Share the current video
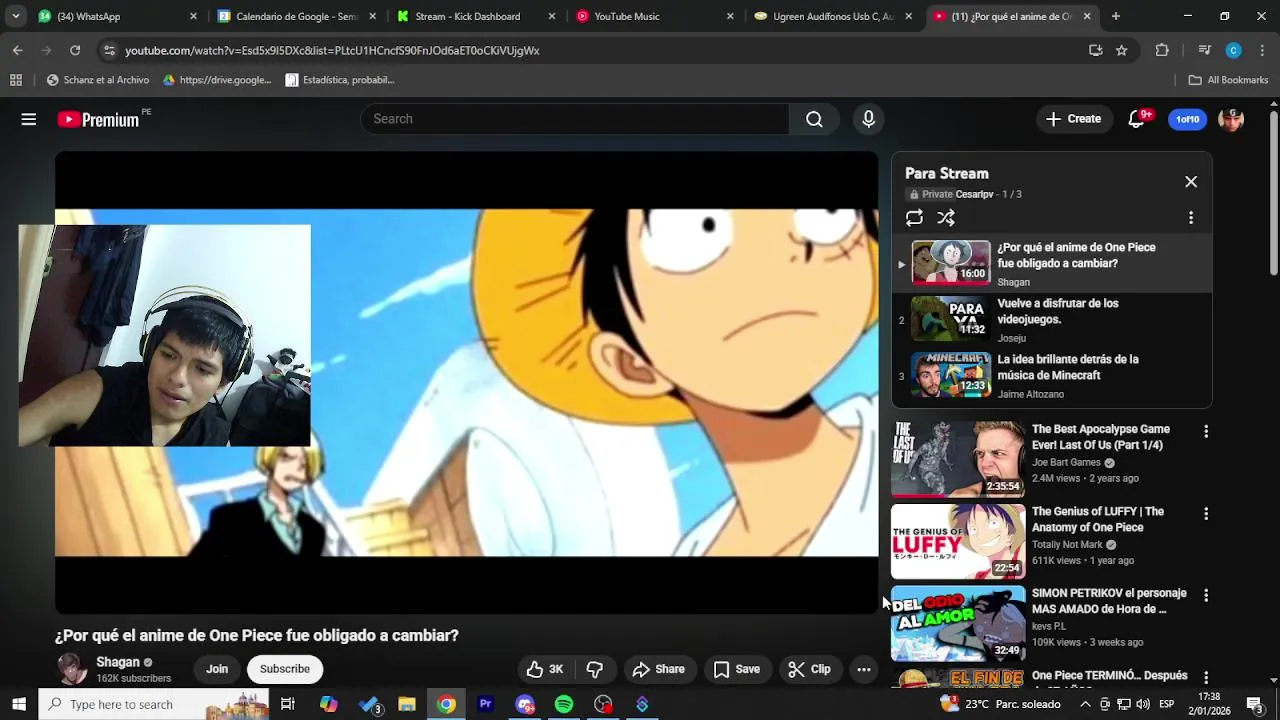 coord(659,669)
